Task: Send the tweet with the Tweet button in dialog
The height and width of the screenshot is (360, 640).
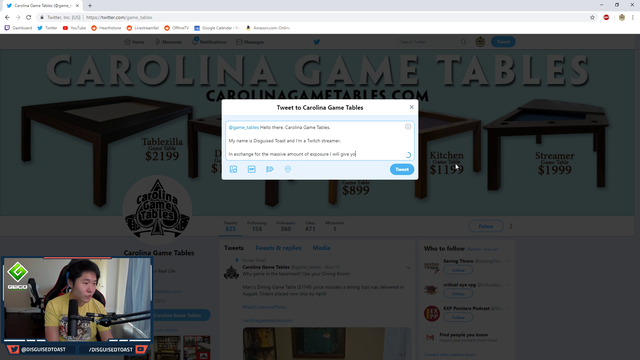Action: pos(402,169)
